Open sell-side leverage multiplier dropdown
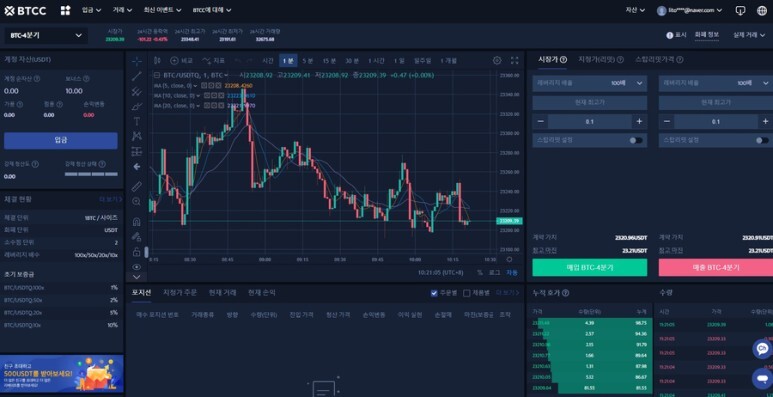The width and height of the screenshot is (773, 397). click(x=716, y=83)
